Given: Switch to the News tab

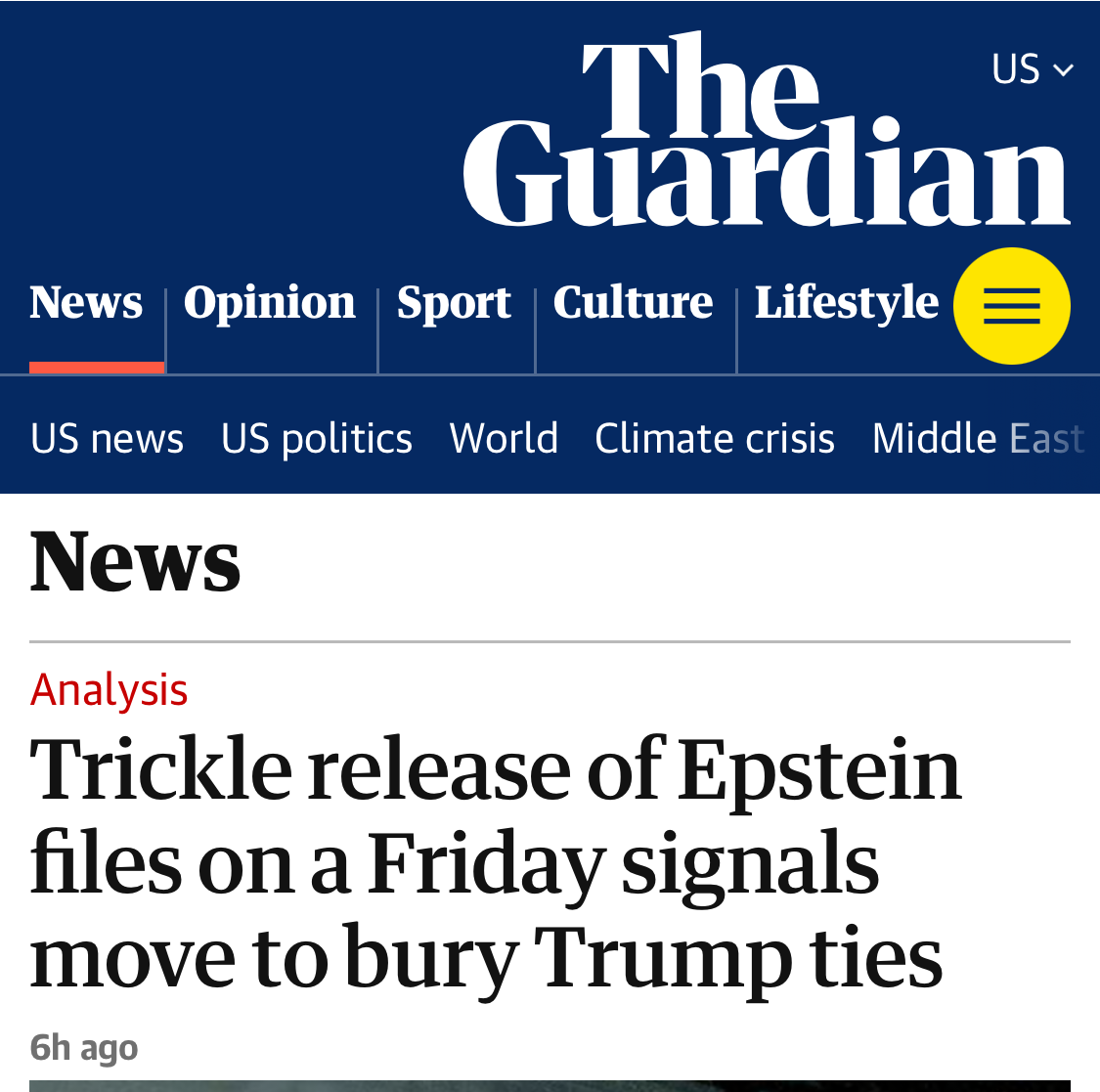Looking at the screenshot, I should (x=86, y=302).
